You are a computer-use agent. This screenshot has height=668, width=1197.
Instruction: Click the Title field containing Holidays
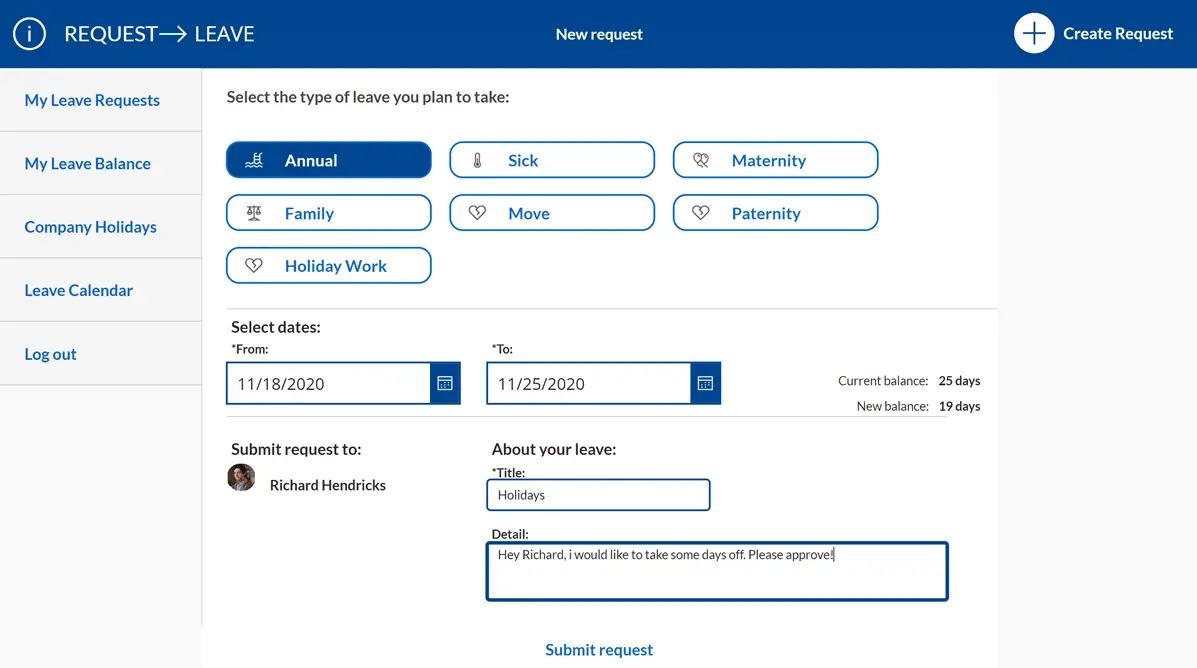click(x=598, y=495)
